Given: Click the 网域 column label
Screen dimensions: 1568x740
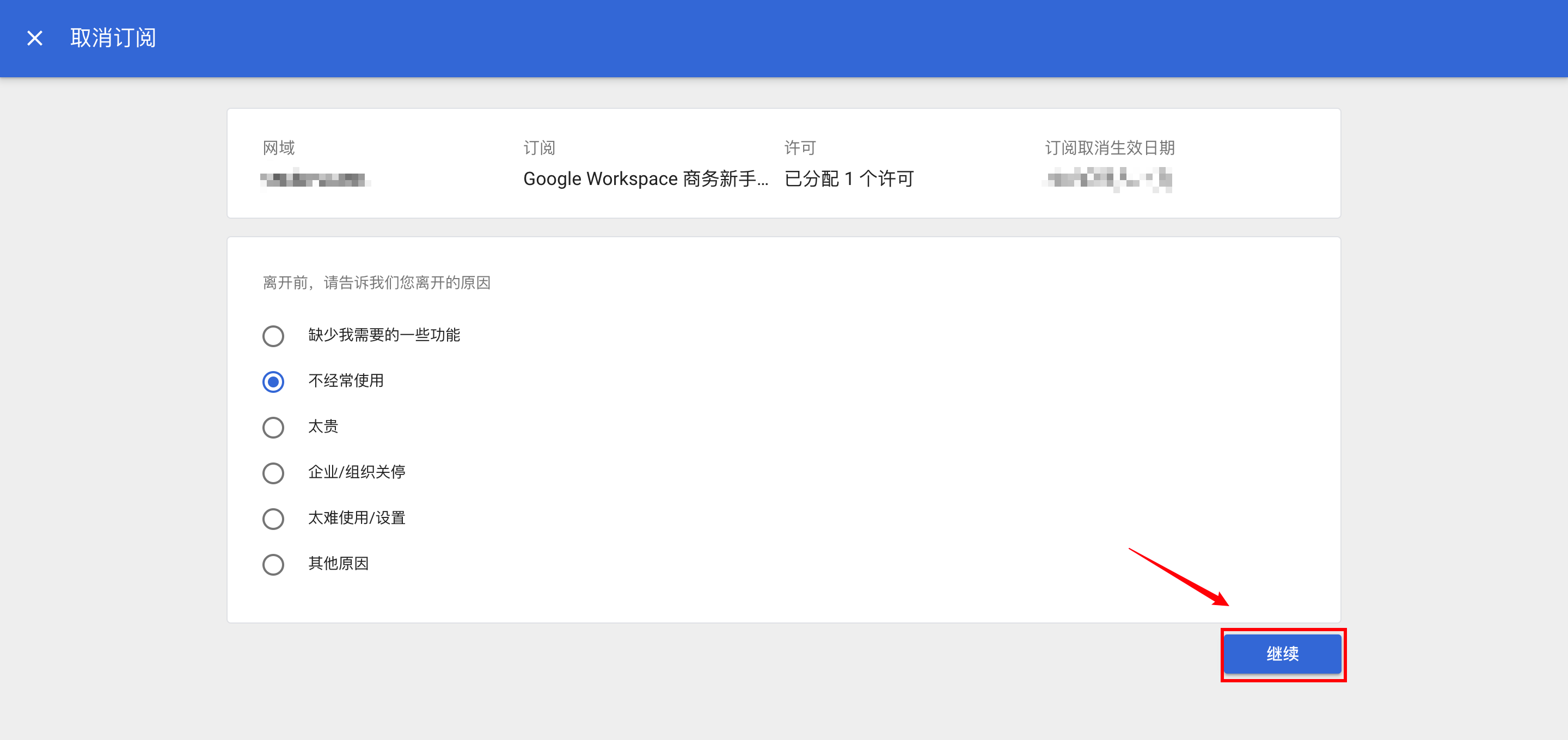Looking at the screenshot, I should click(x=278, y=148).
